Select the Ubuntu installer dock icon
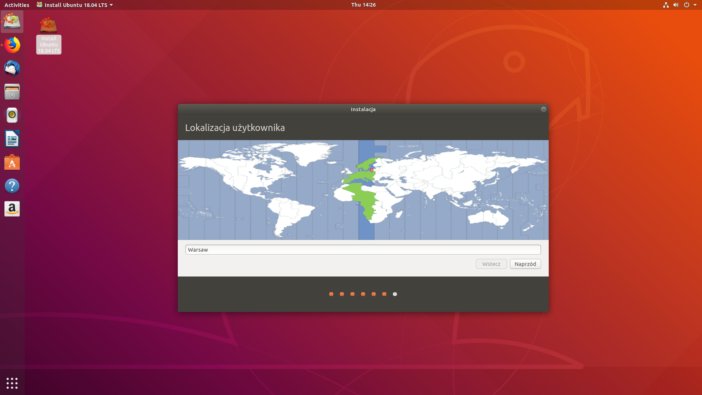The image size is (702, 395). coord(12,21)
